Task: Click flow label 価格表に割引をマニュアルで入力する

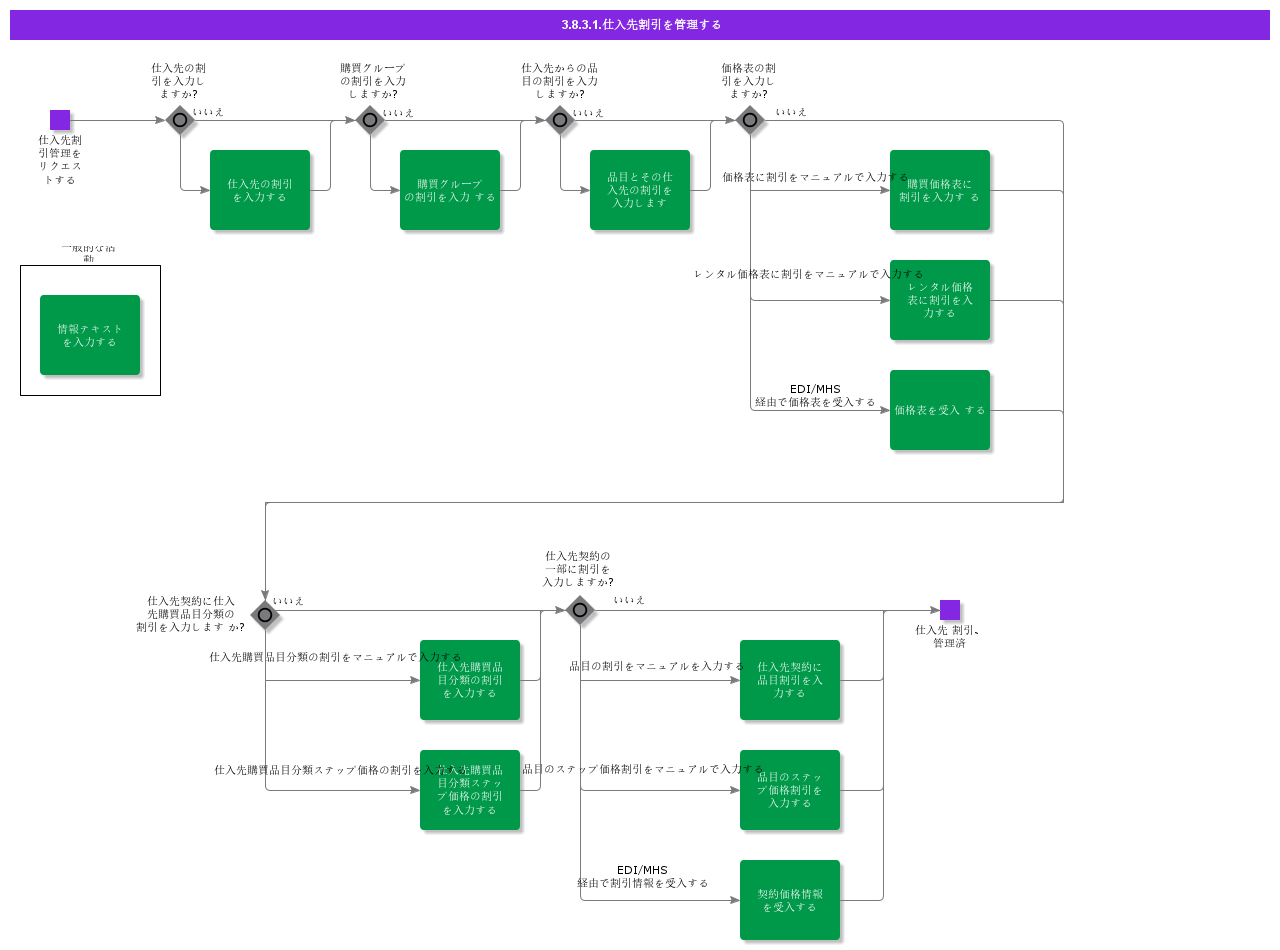Action: click(816, 177)
